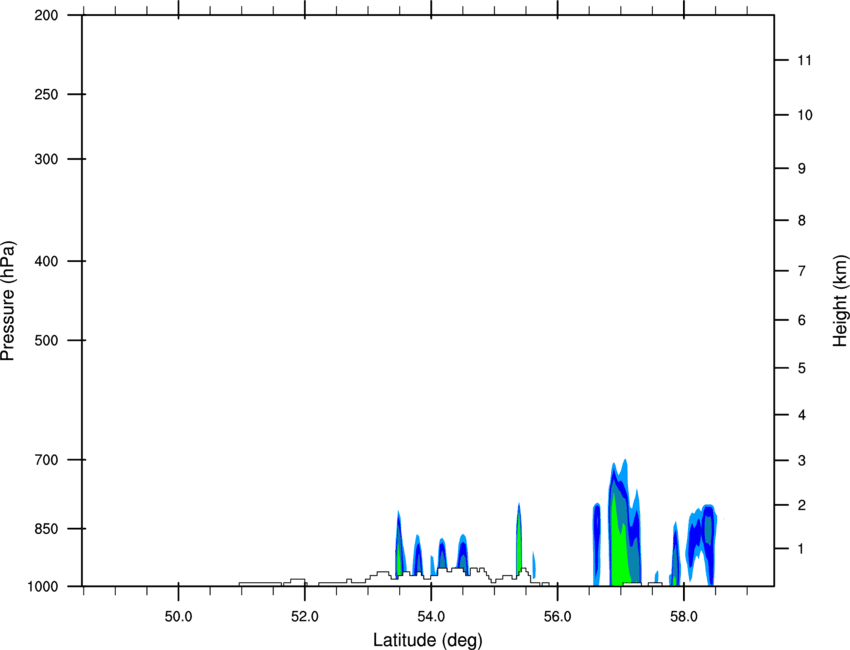
Task: Click the 58.0 latitude tick label
Action: click(x=684, y=617)
